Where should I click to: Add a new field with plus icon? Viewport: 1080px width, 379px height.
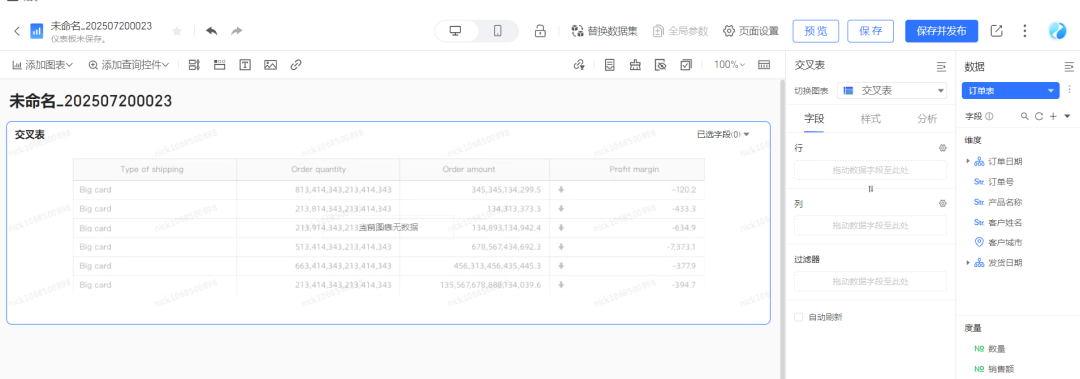click(1052, 116)
